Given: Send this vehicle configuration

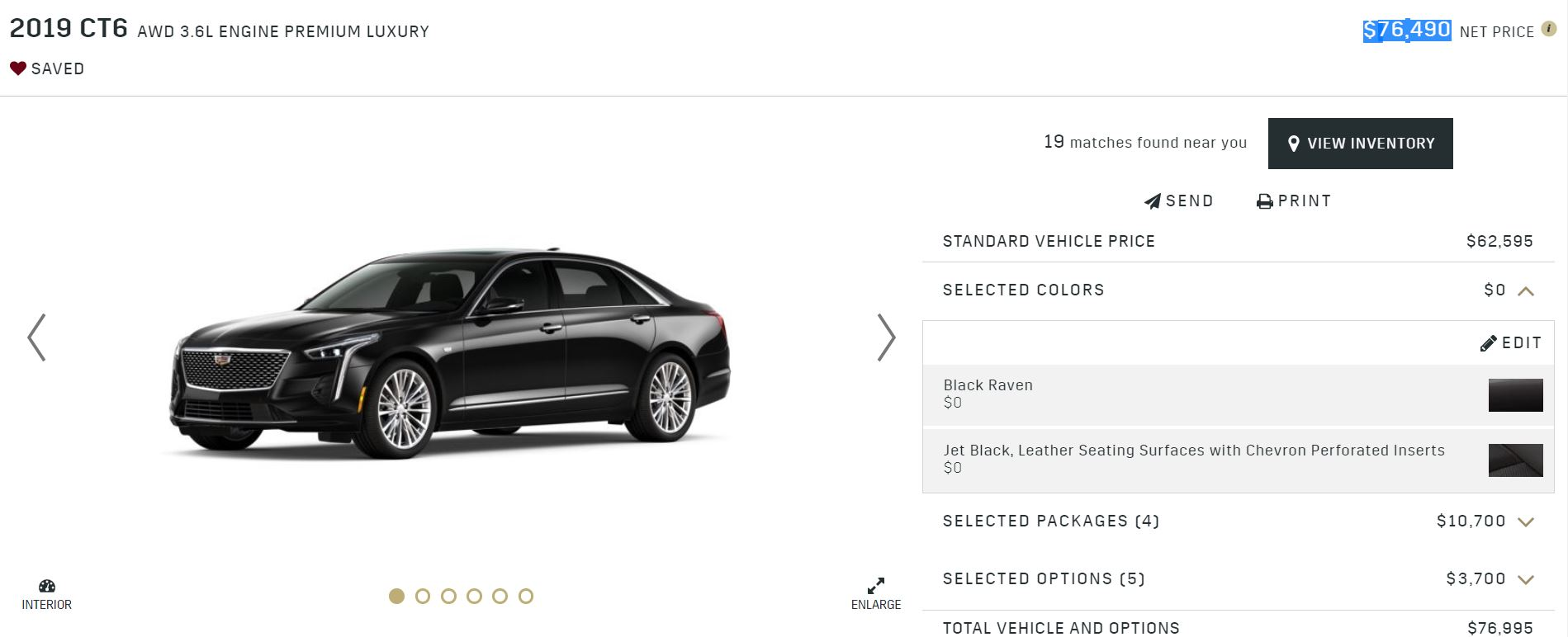Looking at the screenshot, I should pyautogui.click(x=1178, y=201).
